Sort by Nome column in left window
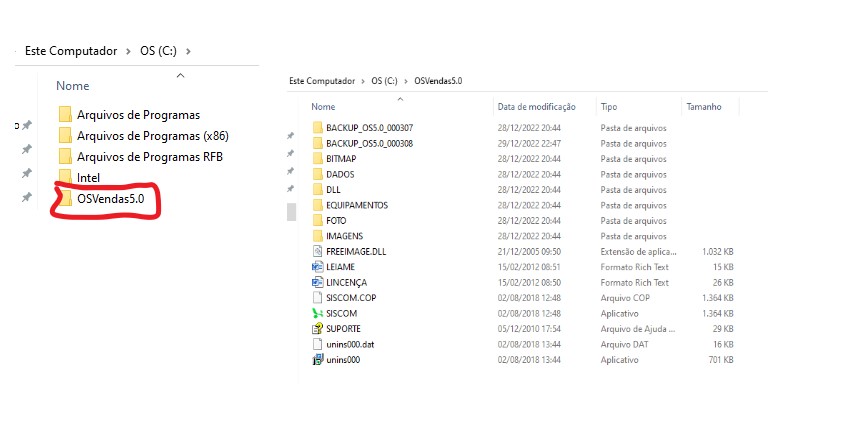Viewport: 862px width, 424px height. click(x=73, y=86)
